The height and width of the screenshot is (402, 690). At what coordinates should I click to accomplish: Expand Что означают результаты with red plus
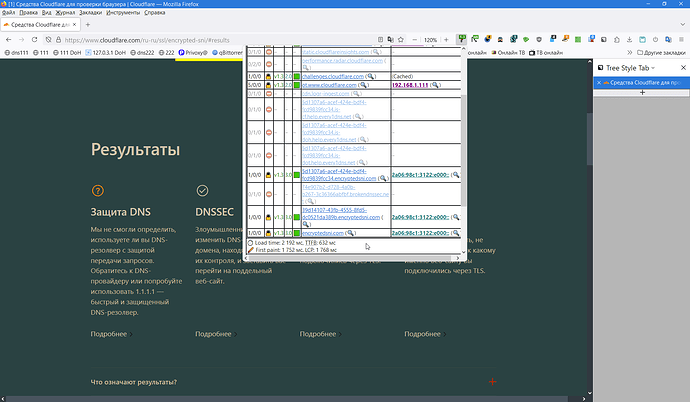point(492,382)
